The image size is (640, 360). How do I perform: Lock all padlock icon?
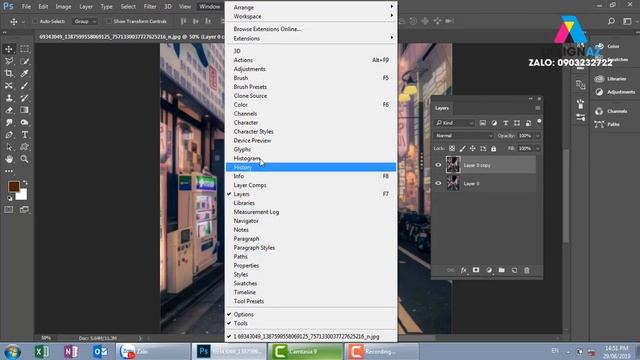(x=493, y=149)
